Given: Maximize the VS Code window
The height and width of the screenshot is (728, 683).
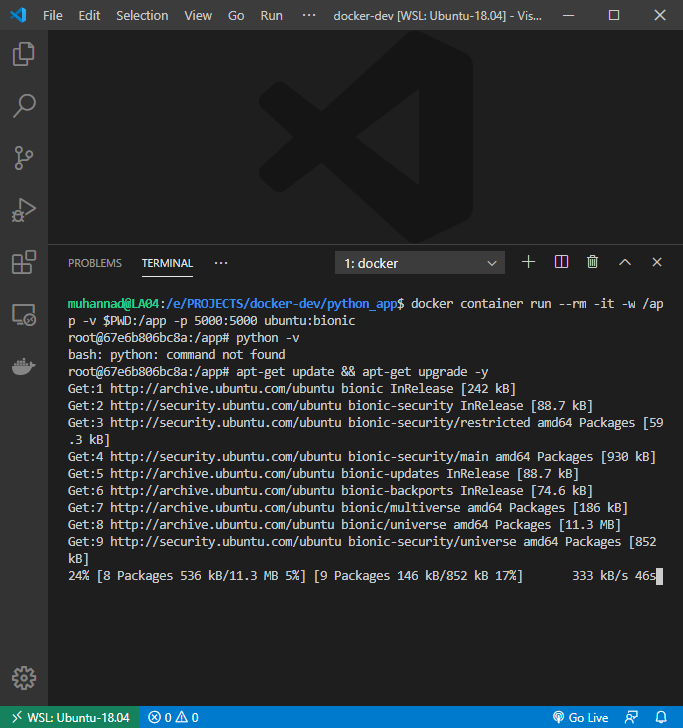Looking at the screenshot, I should tap(614, 15).
